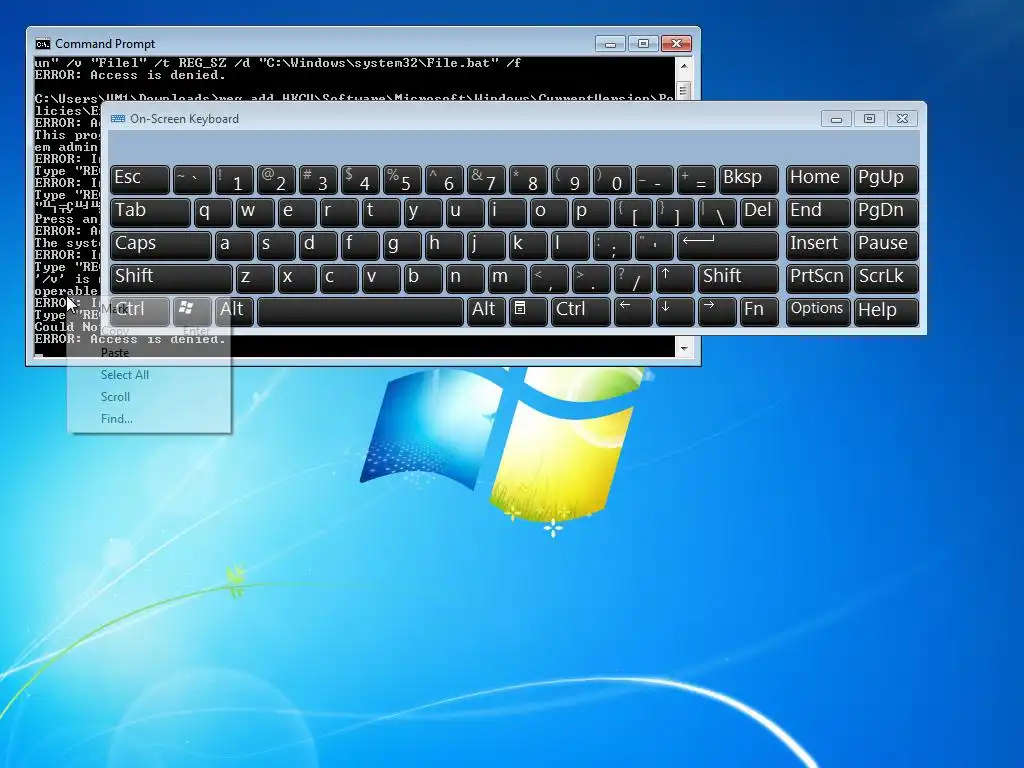Toggle the left Shift key
Screen dimensions: 1024x768
coord(171,278)
